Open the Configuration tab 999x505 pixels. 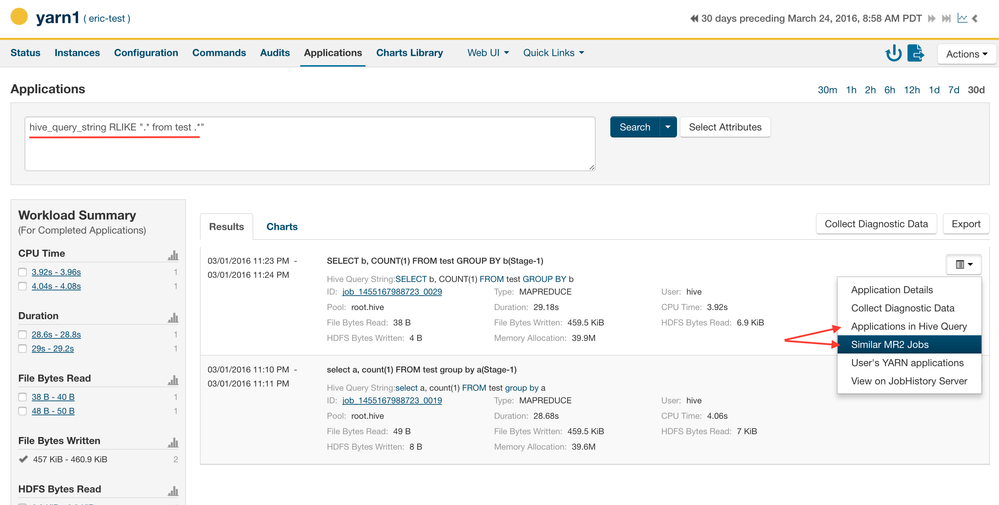[x=146, y=53]
